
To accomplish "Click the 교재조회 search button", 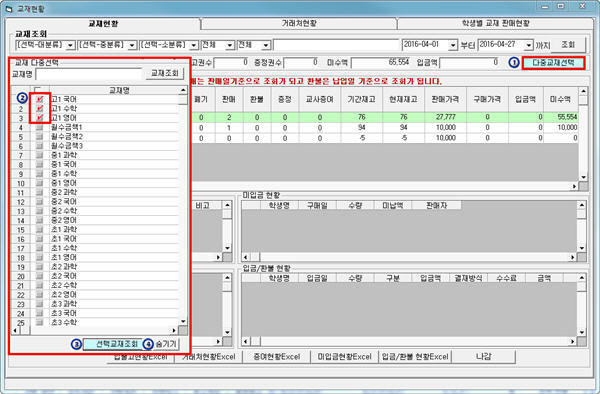I will [165, 73].
